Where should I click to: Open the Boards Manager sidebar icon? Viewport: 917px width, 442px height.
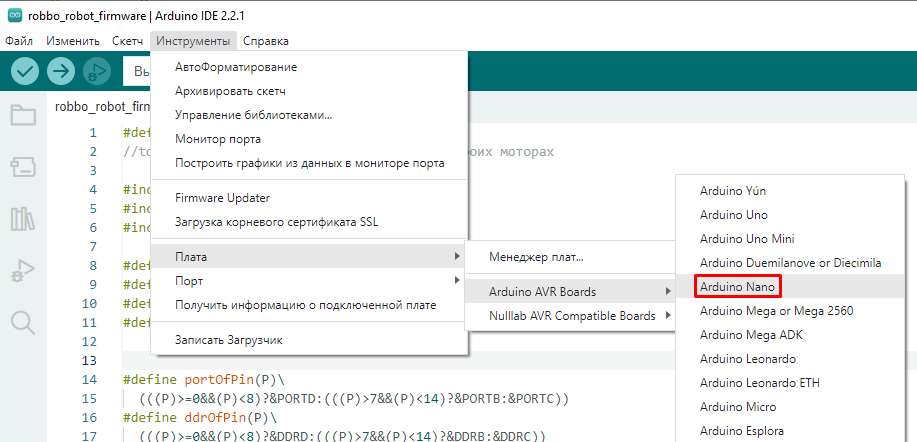(x=23, y=168)
